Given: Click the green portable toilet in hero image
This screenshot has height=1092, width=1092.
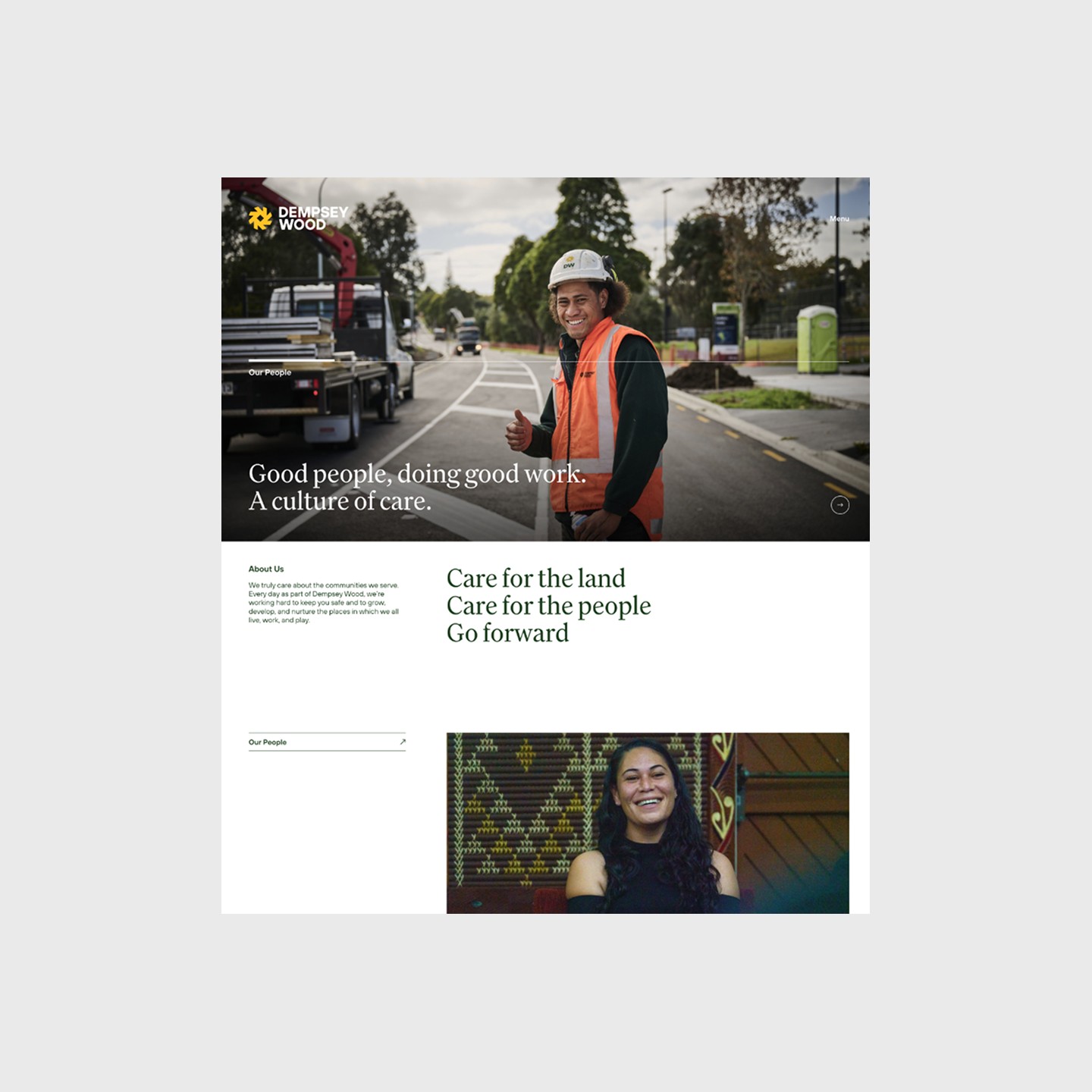Looking at the screenshot, I should point(817,339).
